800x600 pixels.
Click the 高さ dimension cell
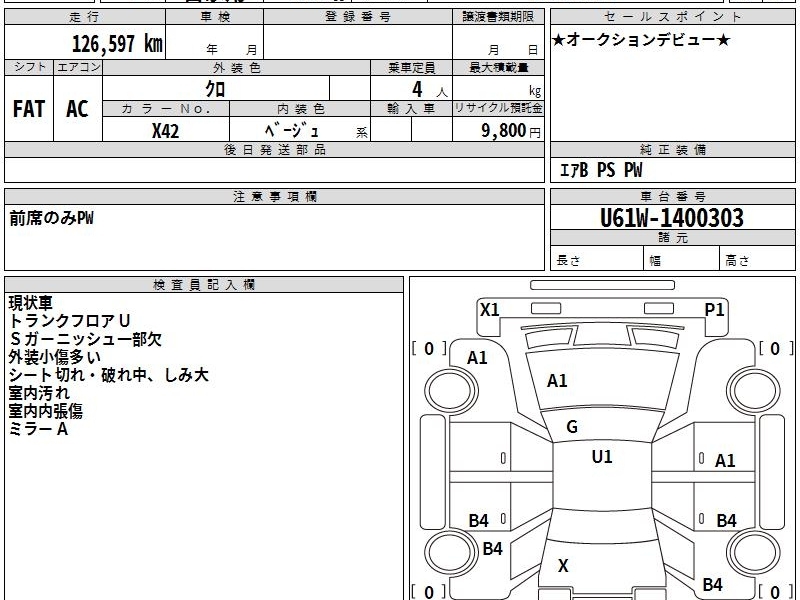pos(758,259)
